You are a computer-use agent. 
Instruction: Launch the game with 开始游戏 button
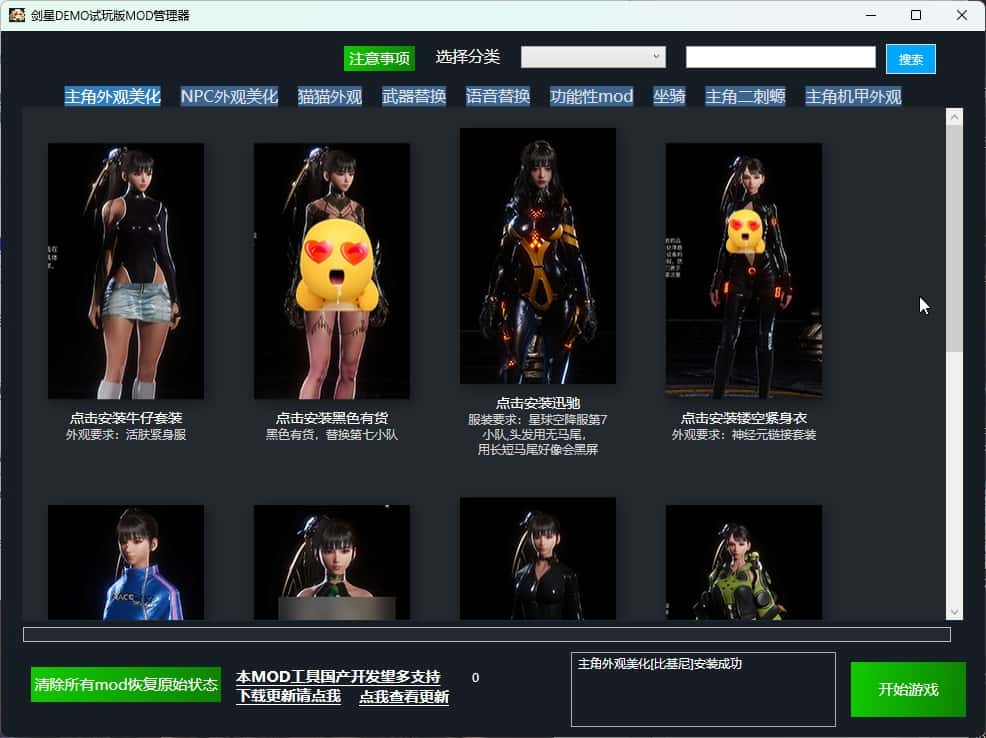pos(908,690)
